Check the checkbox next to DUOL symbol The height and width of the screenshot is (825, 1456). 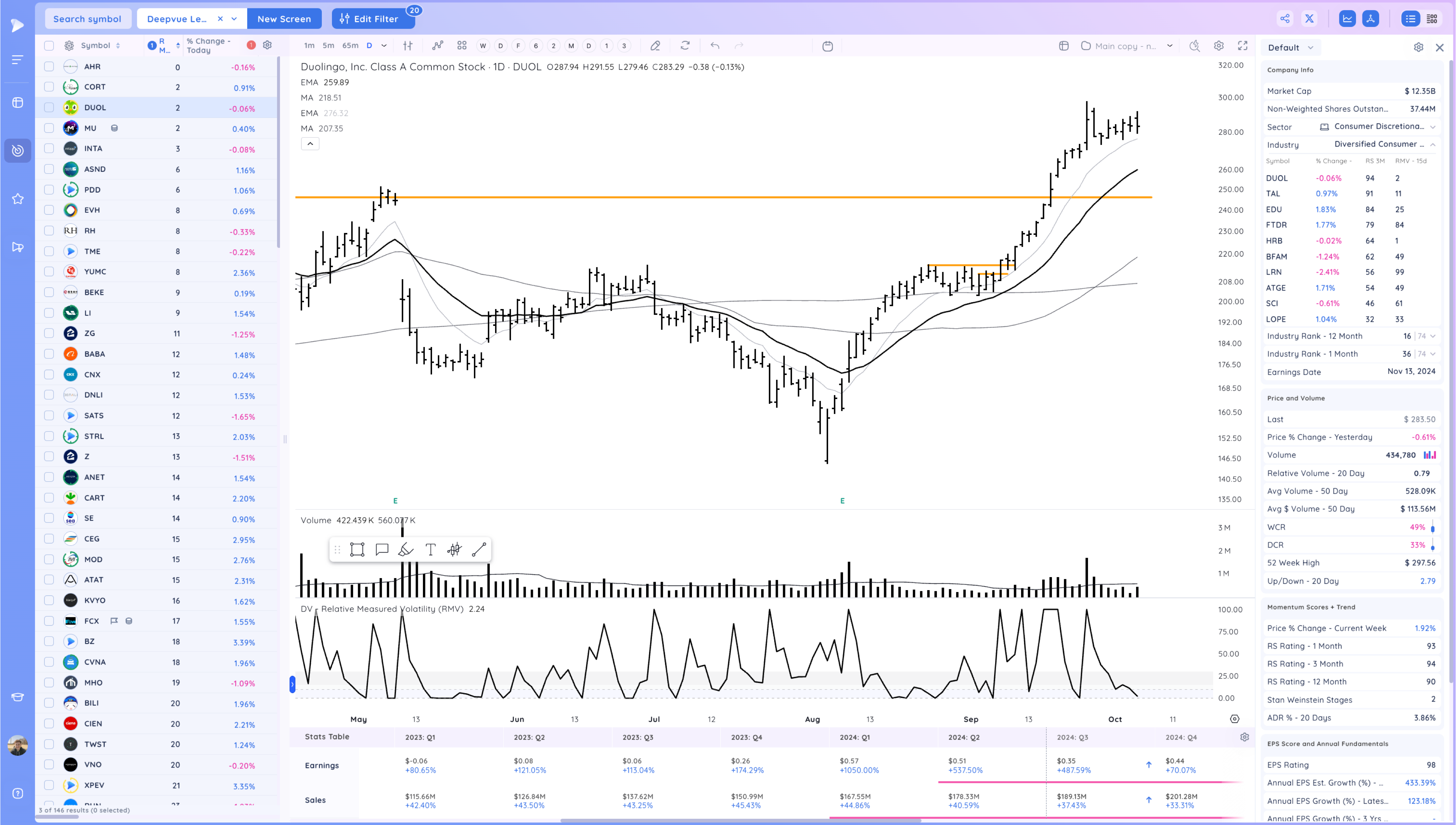coord(49,107)
